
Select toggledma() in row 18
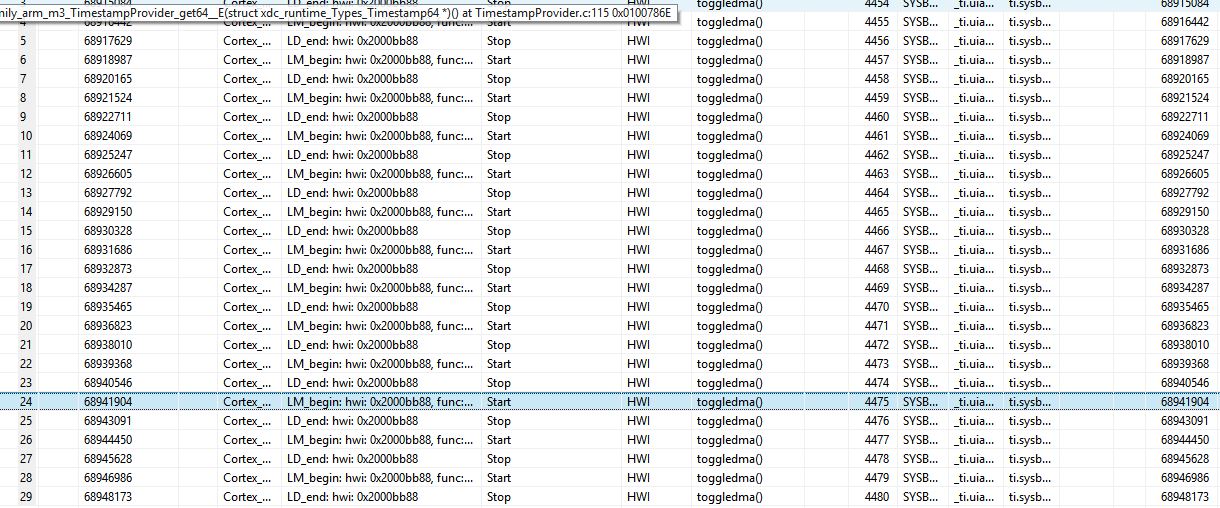(730, 288)
